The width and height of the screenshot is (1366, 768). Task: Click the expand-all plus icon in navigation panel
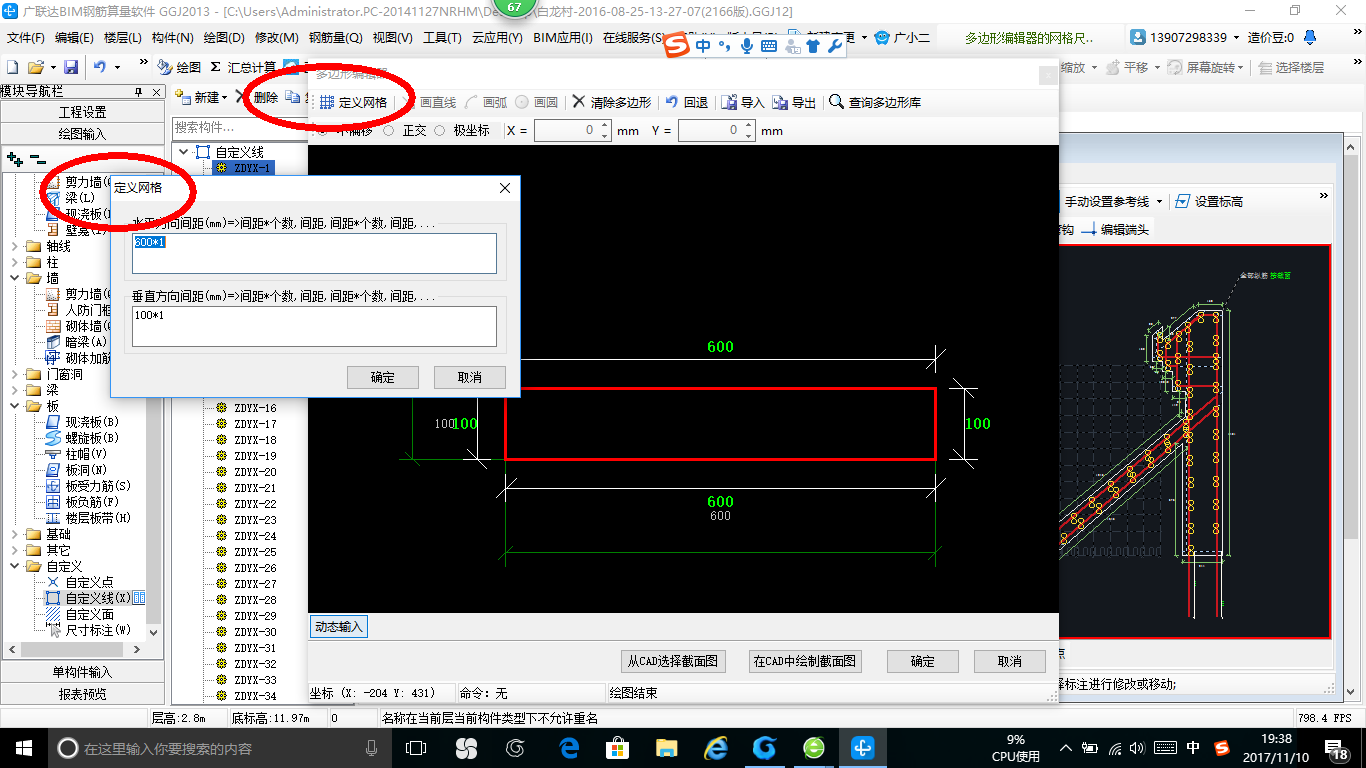coord(14,159)
